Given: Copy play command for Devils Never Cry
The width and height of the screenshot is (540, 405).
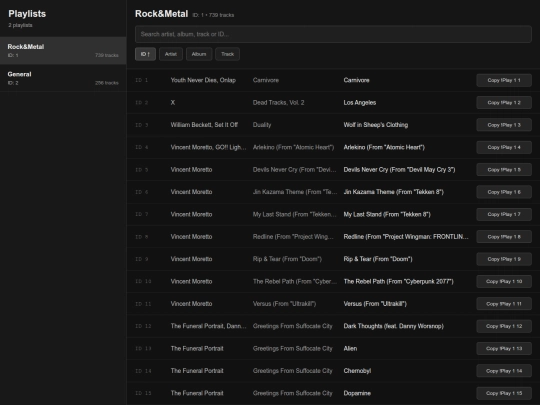Looking at the screenshot, I should pos(504,170).
